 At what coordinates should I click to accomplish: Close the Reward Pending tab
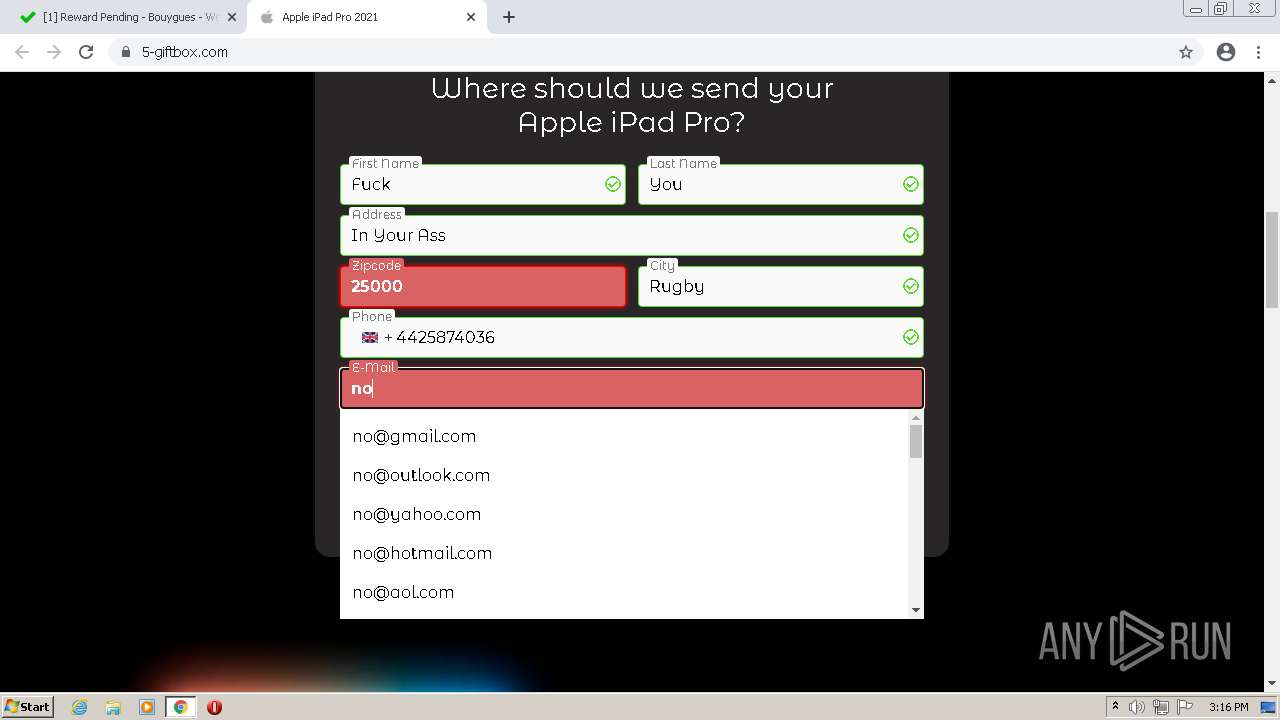pyautogui.click(x=232, y=17)
